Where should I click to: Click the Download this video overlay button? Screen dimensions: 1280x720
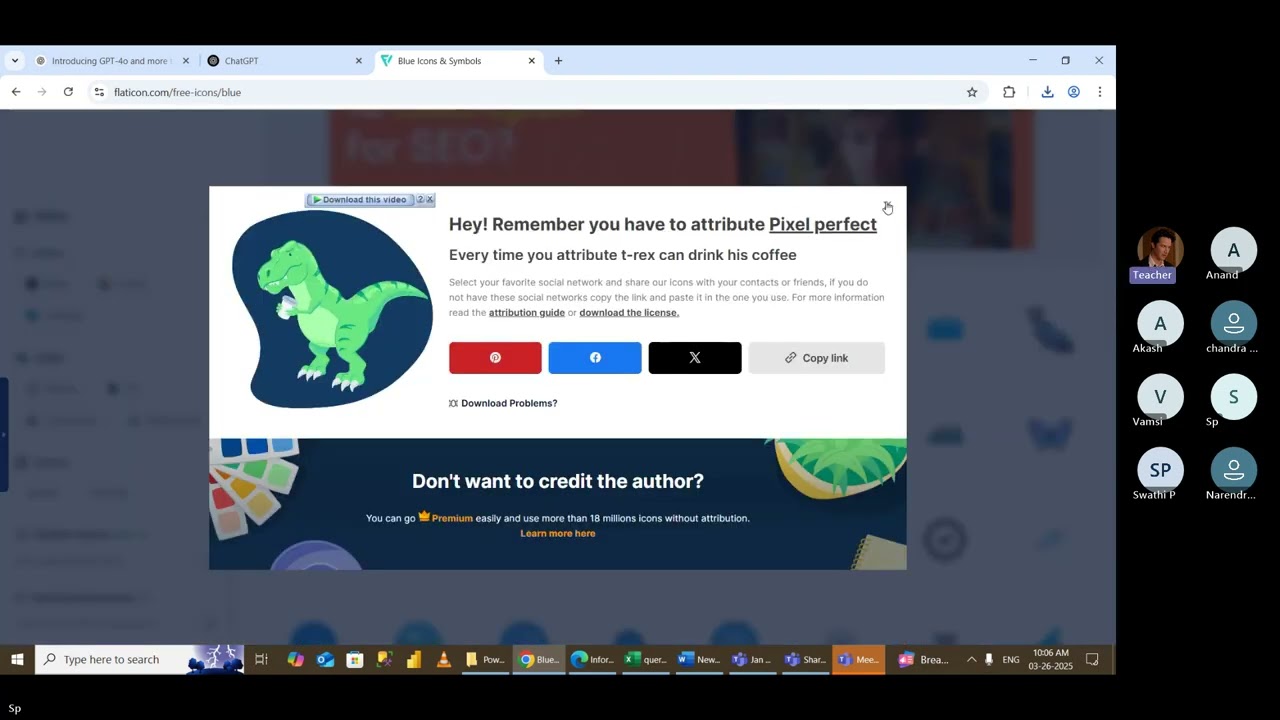tap(360, 200)
